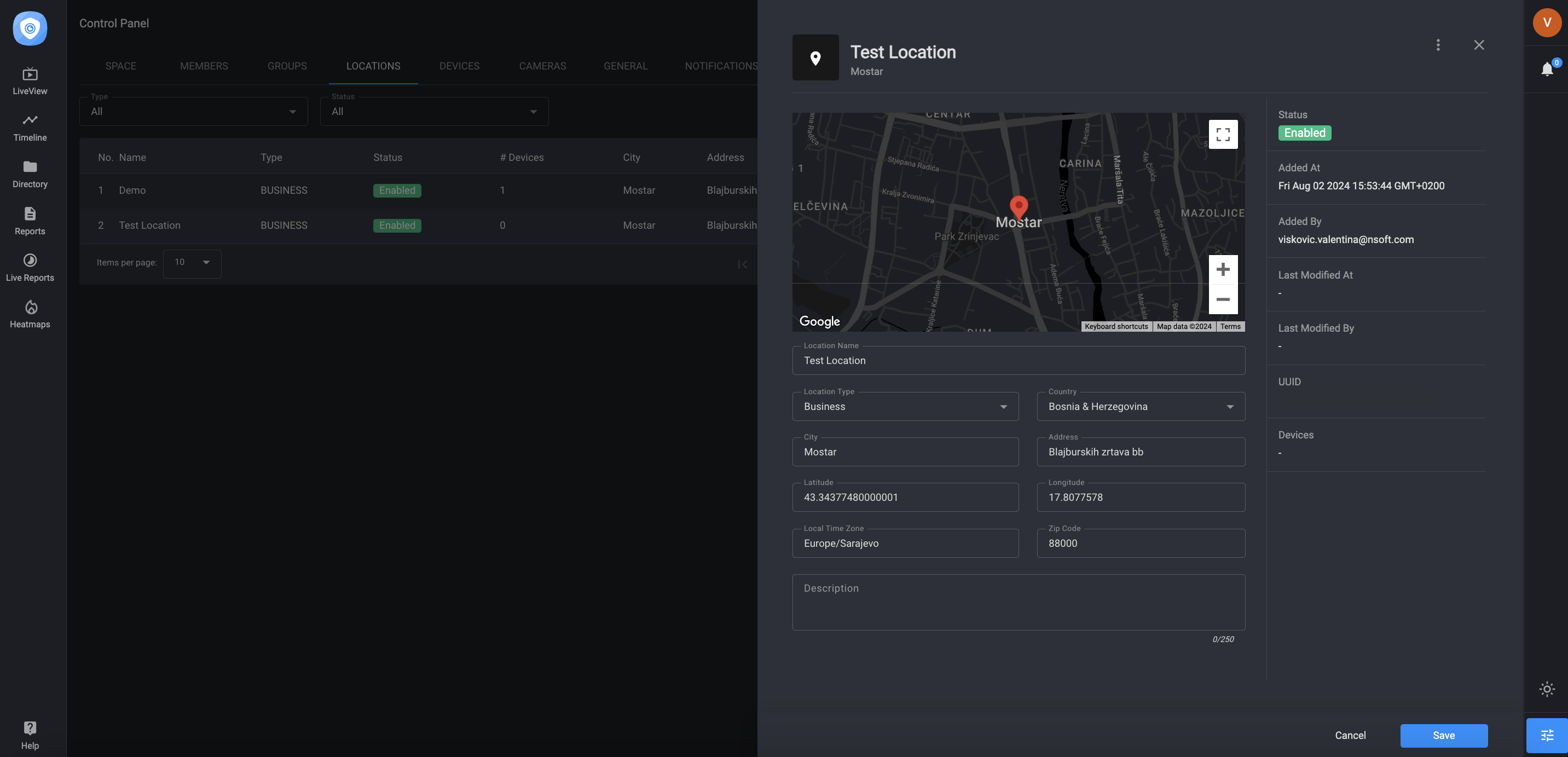Open Heatmaps in the sidebar
1568x757 pixels.
click(x=30, y=315)
